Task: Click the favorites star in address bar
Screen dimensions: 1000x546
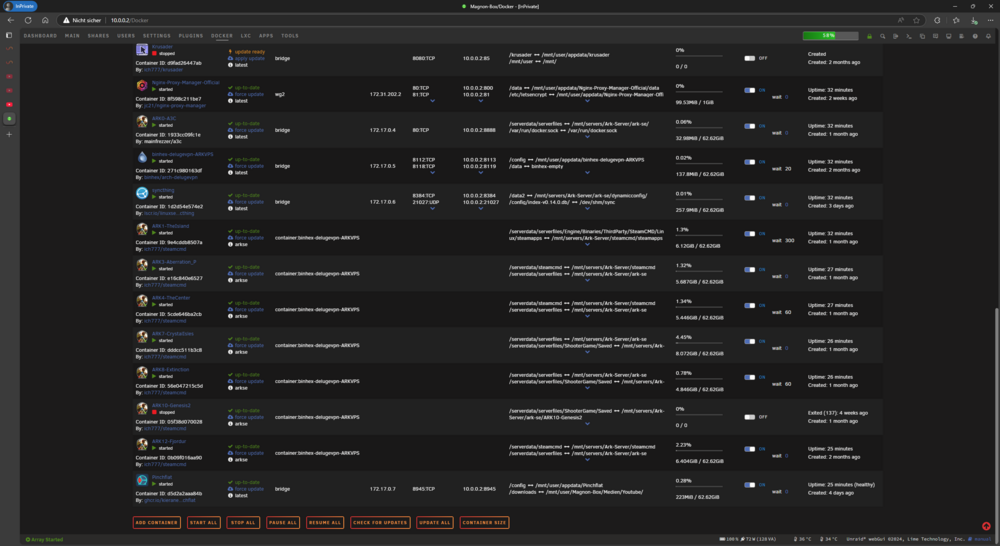Action: click(x=916, y=20)
